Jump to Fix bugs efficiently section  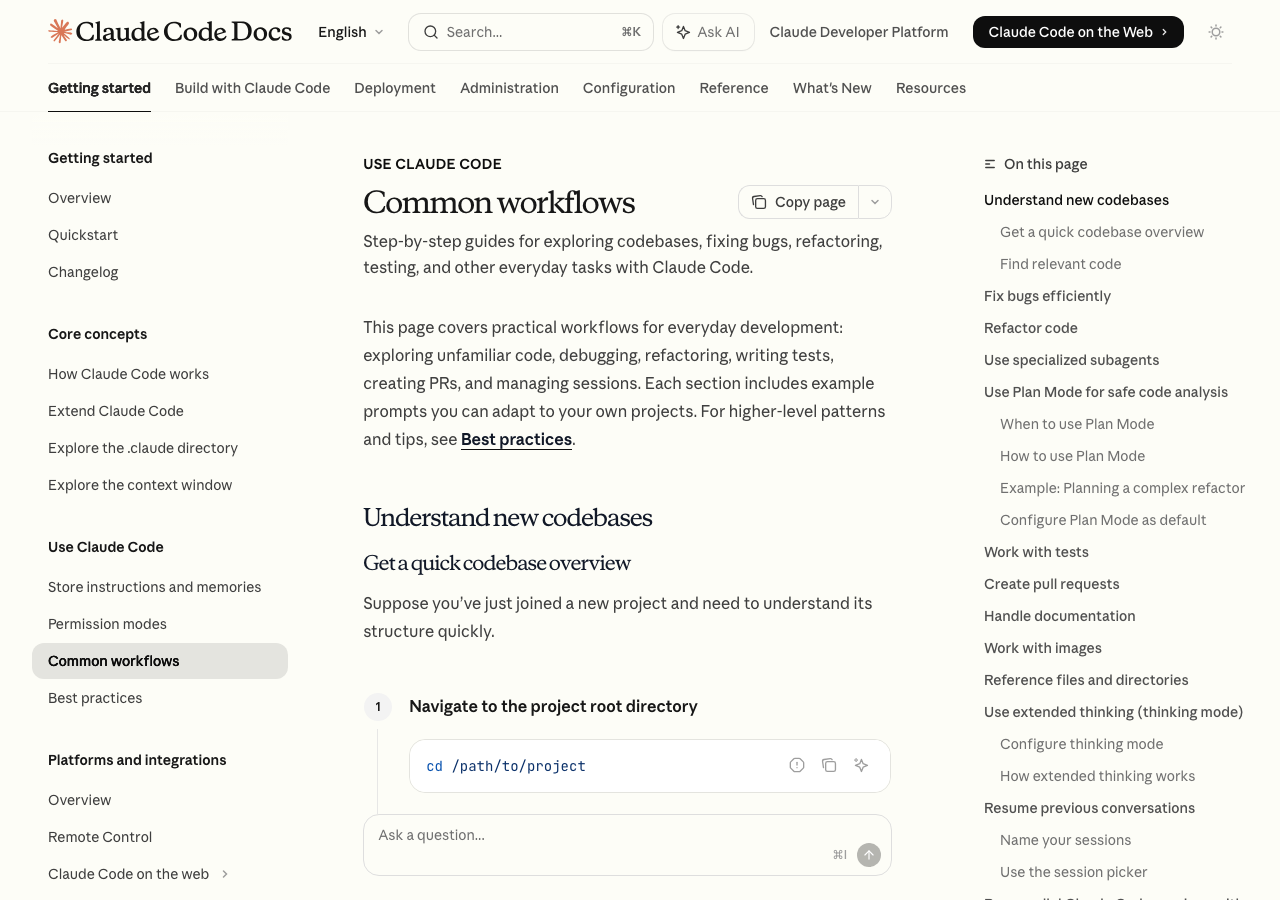point(1047,296)
